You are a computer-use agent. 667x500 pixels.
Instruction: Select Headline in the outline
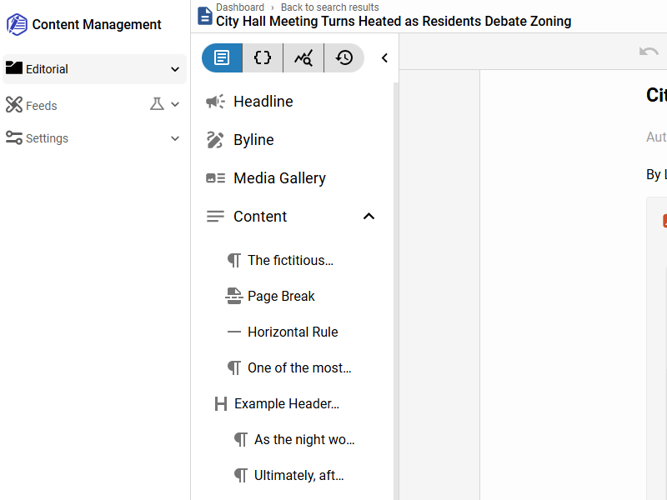[263, 101]
